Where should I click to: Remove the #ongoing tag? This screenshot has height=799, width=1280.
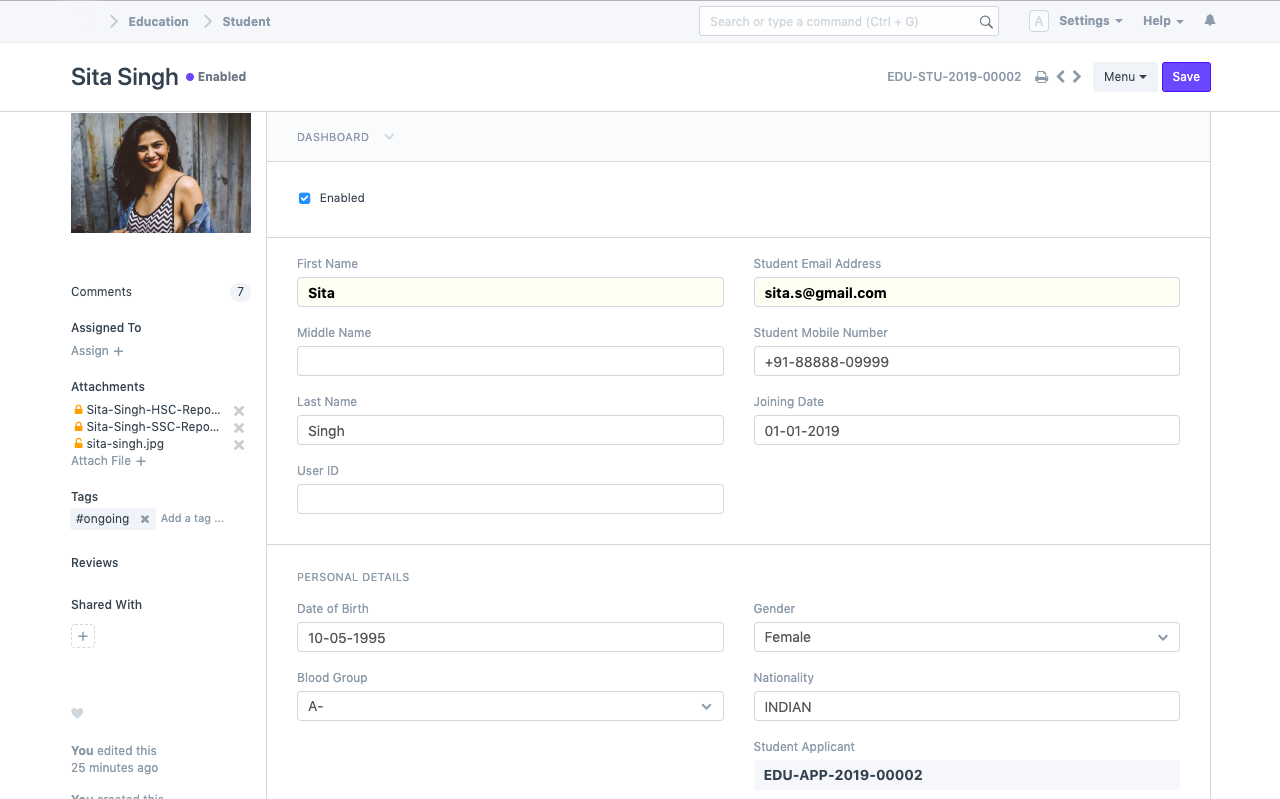tap(145, 519)
